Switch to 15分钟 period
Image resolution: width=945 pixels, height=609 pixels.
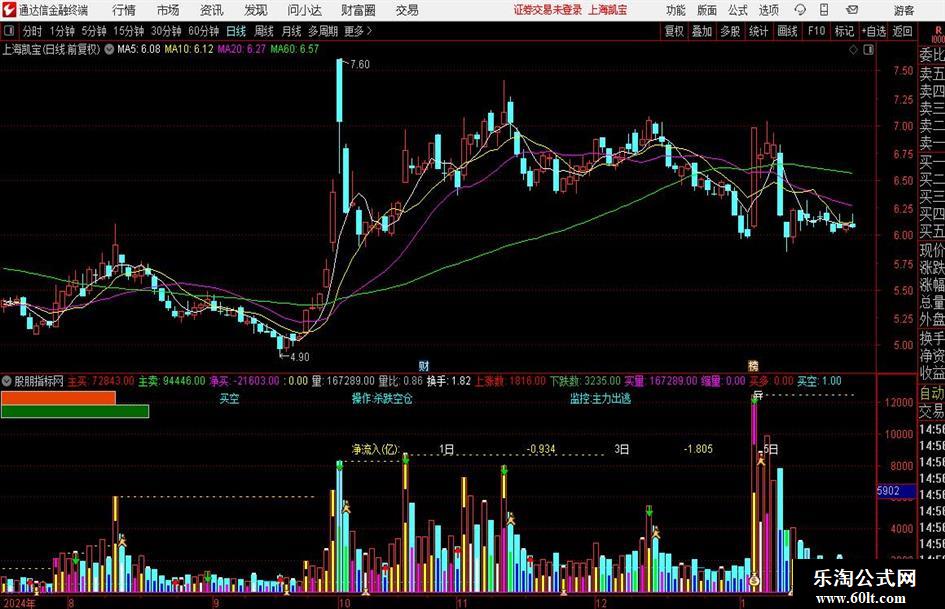pos(129,31)
